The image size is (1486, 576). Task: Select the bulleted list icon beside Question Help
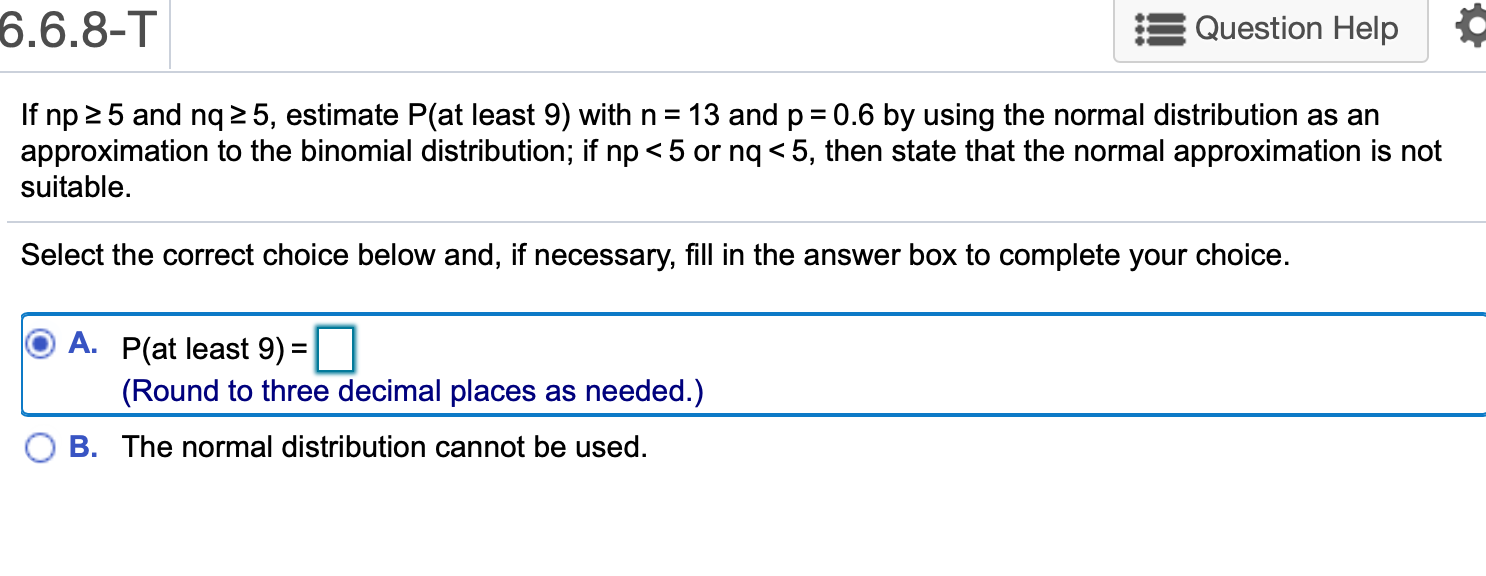click(1160, 29)
